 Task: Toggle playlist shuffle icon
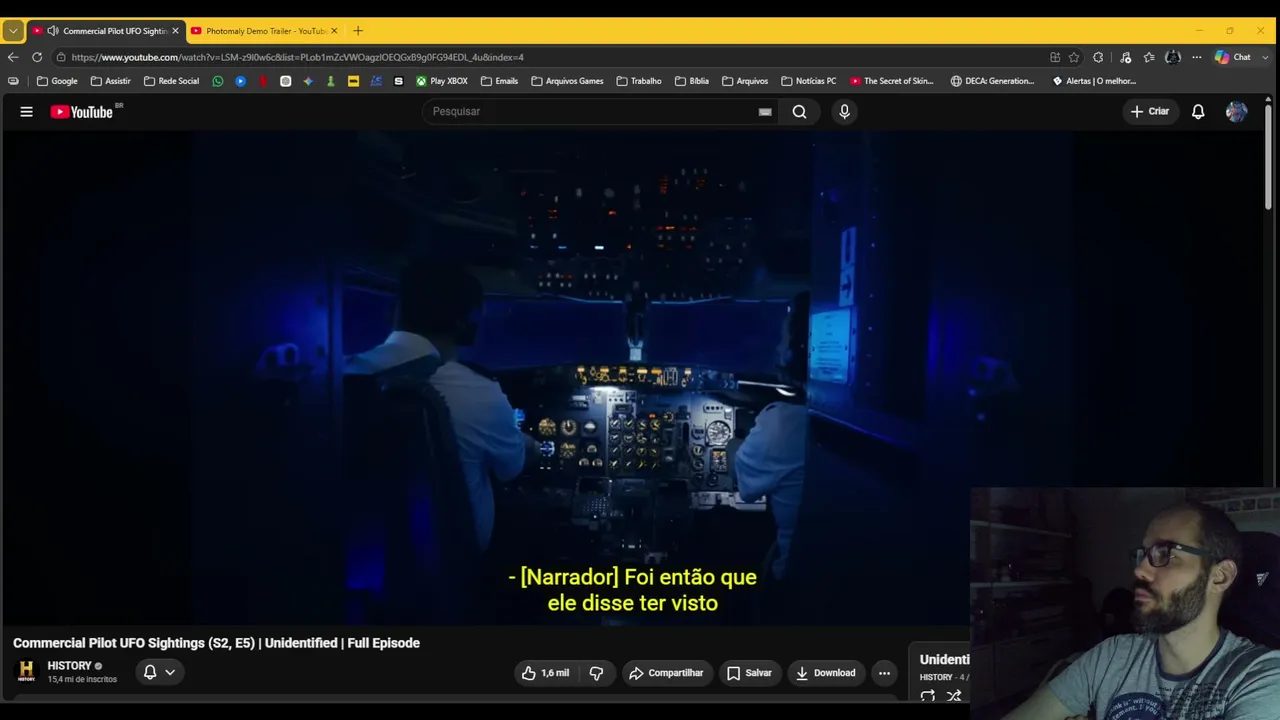click(x=954, y=696)
